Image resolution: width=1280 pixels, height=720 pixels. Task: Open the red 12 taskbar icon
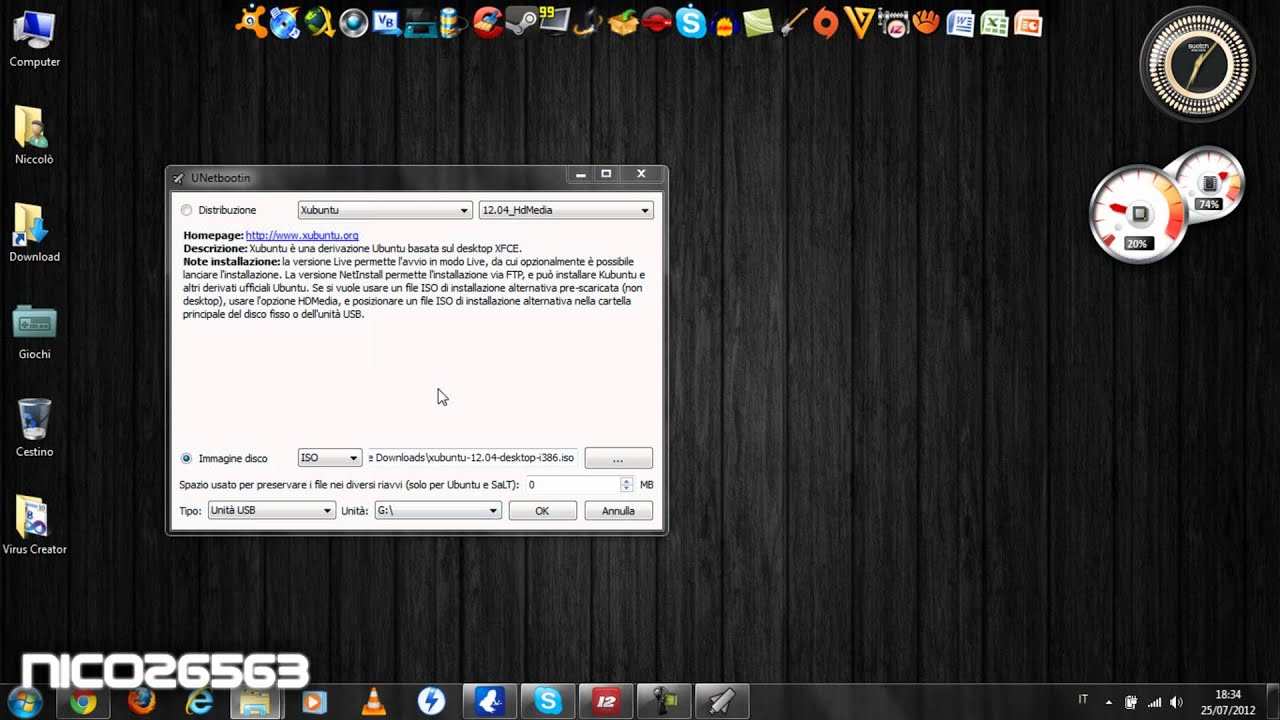click(605, 702)
